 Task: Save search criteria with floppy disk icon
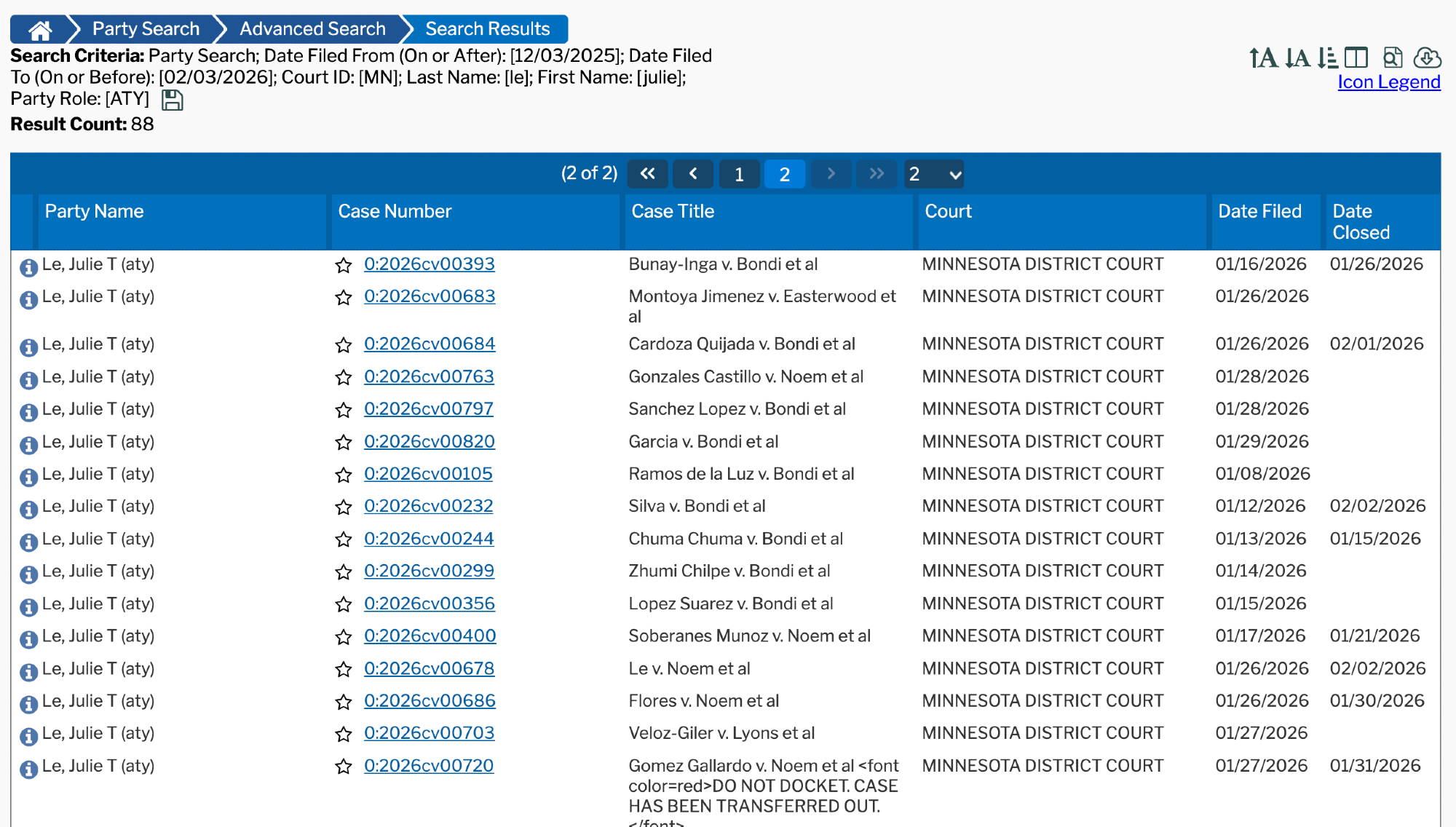coord(173,100)
